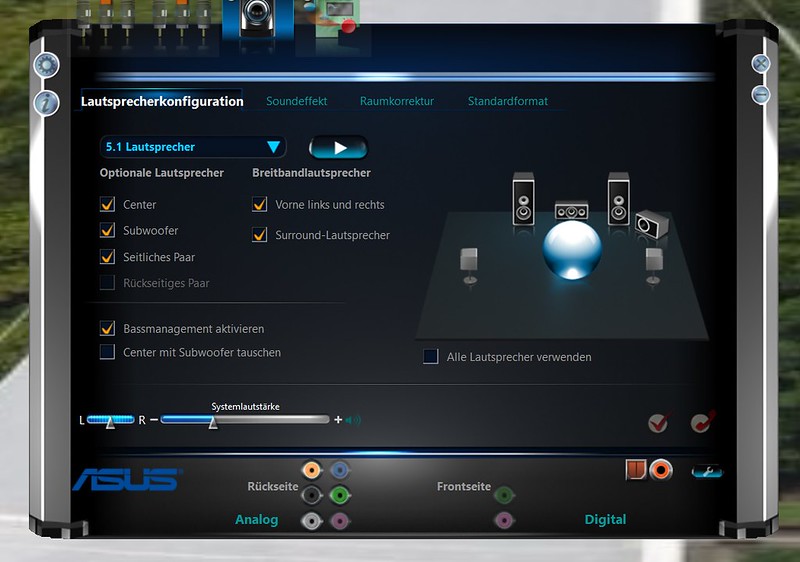Enable Alle Lautsprecher verwenden checkbox
Image resolution: width=800 pixels, height=562 pixels.
pyautogui.click(x=431, y=356)
